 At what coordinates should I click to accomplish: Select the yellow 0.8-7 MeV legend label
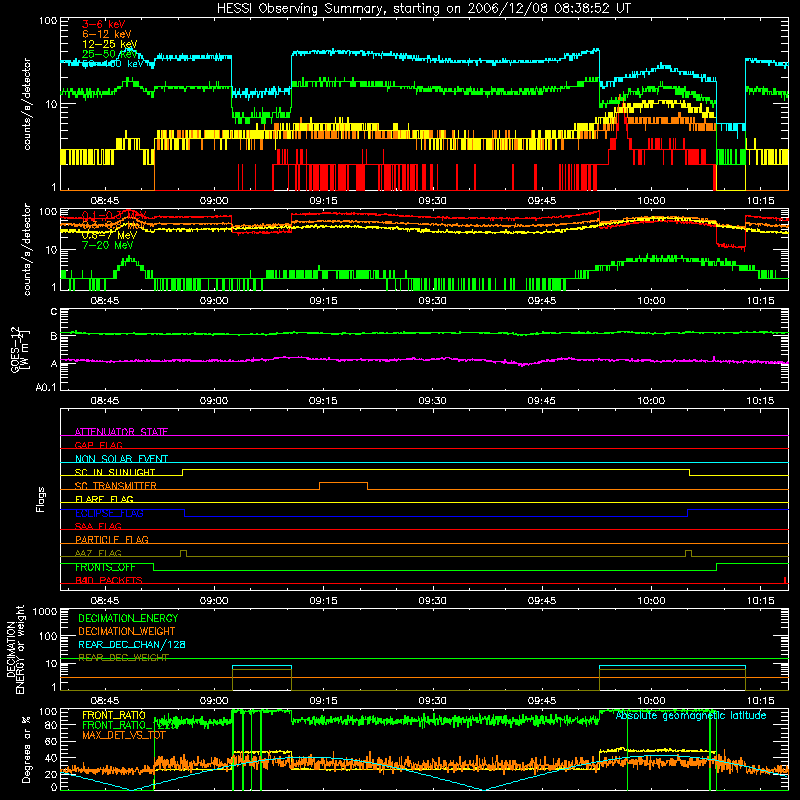pos(109,235)
